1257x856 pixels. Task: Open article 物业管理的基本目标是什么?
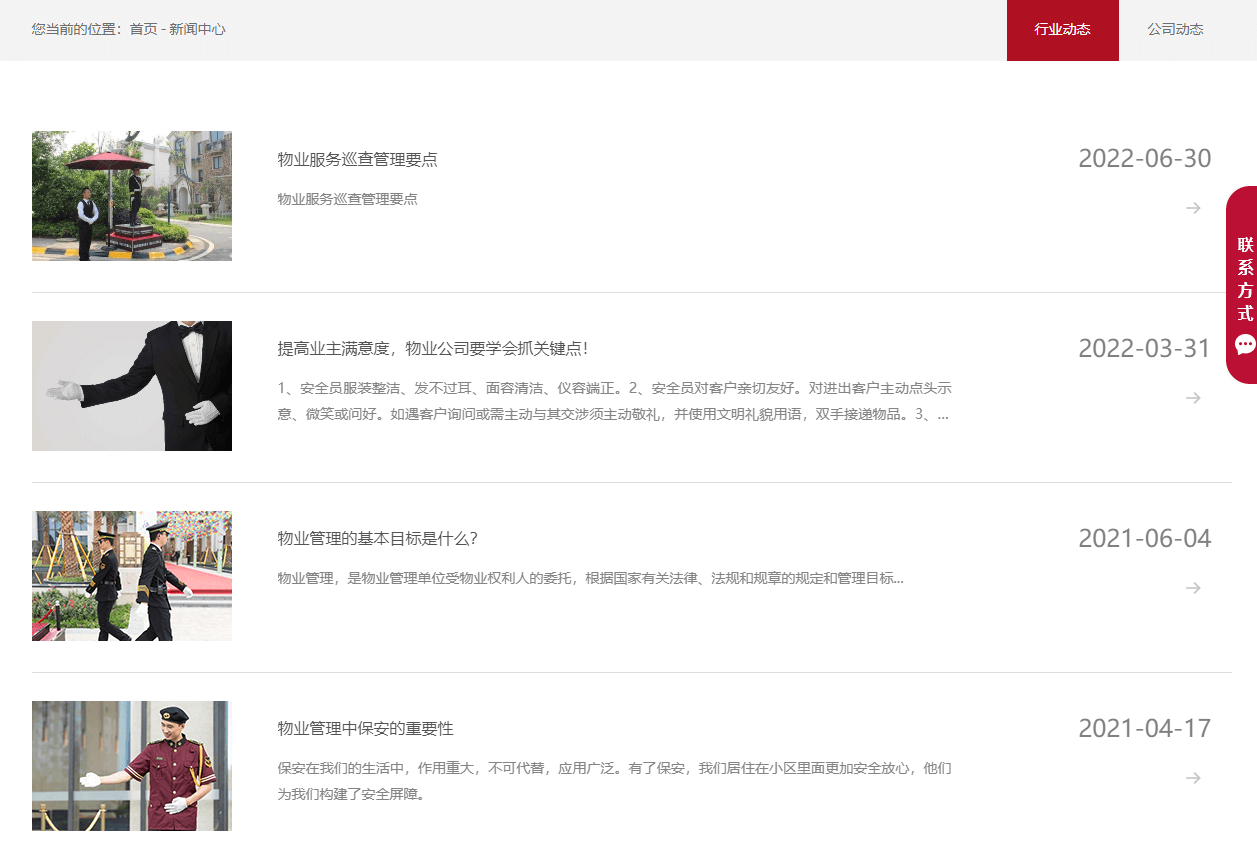(377, 539)
